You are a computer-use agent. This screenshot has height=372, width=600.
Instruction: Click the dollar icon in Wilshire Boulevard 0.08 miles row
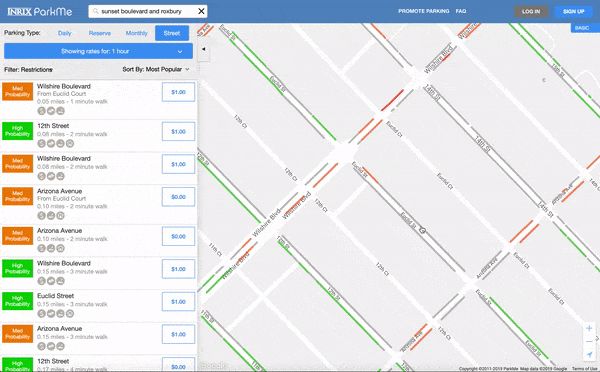[41, 176]
